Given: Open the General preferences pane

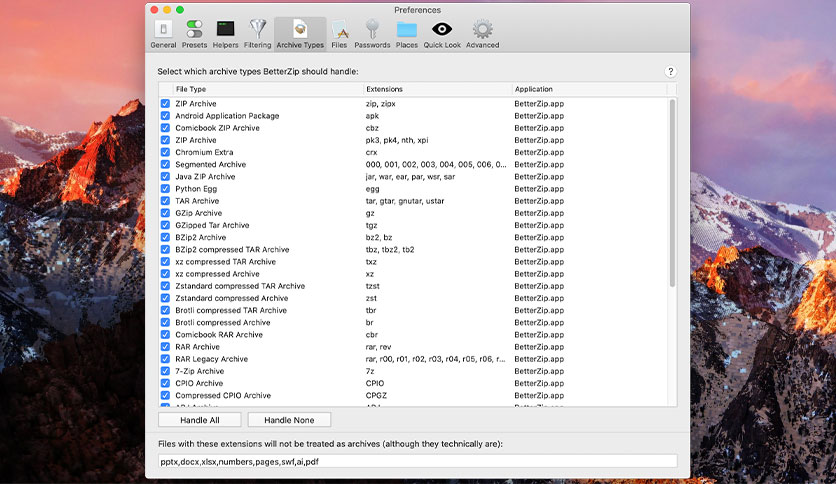Looking at the screenshot, I should coord(163,34).
